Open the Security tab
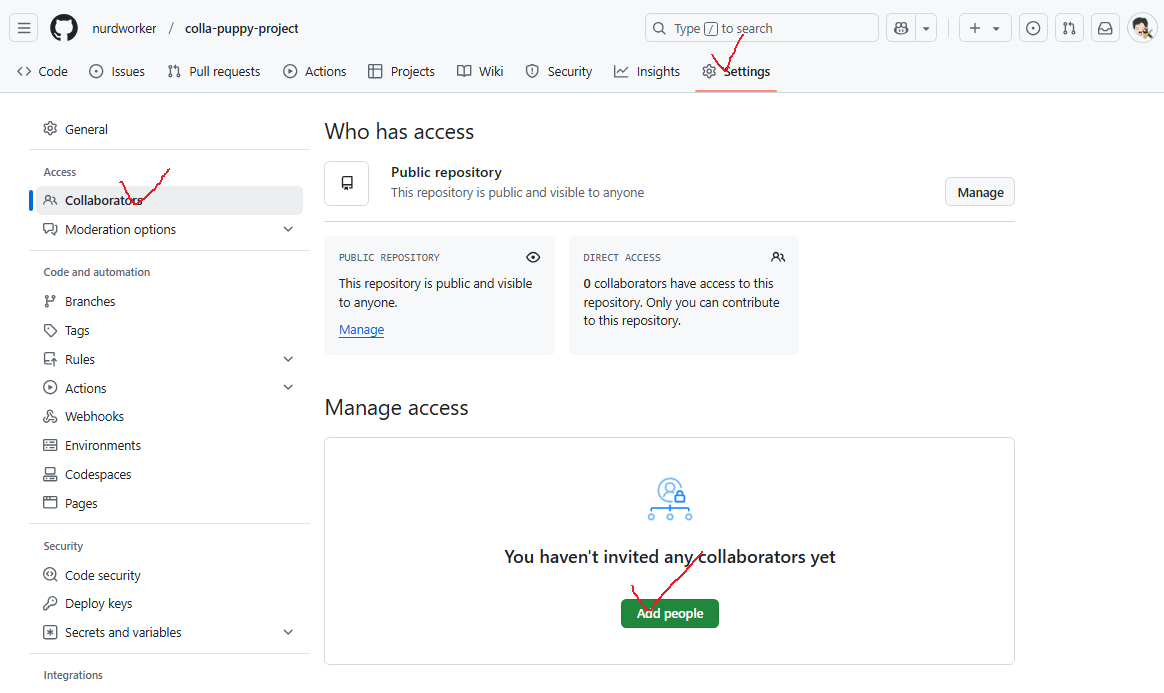1164x693 pixels. [559, 71]
